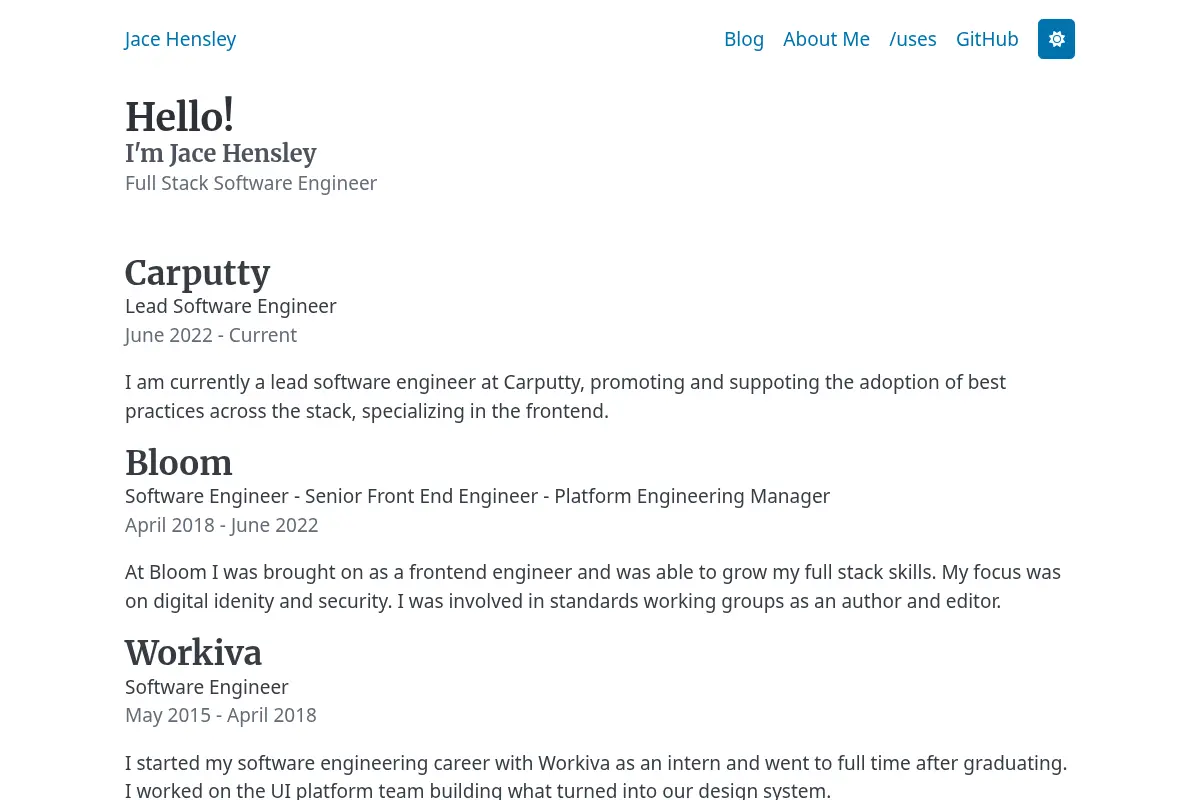Image resolution: width=1200 pixels, height=800 pixels.
Task: Select the Full Stack Software Engineer tagline
Action: point(251,183)
